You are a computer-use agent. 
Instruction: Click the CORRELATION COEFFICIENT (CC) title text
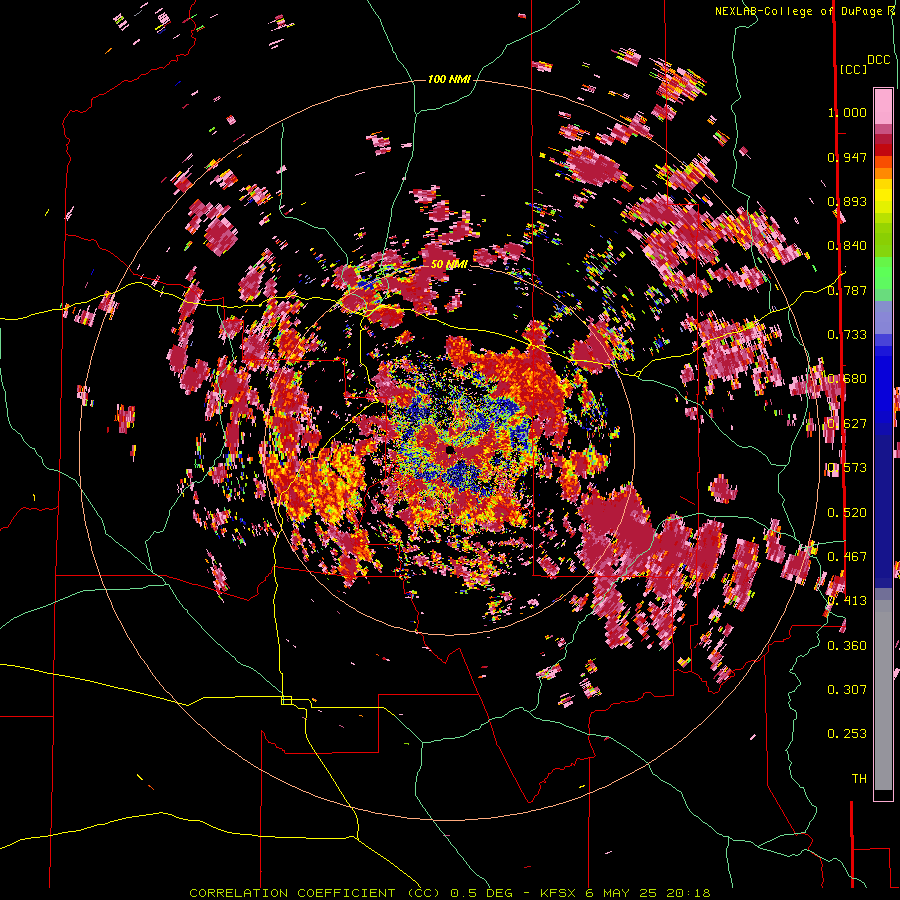pyautogui.click(x=315, y=893)
